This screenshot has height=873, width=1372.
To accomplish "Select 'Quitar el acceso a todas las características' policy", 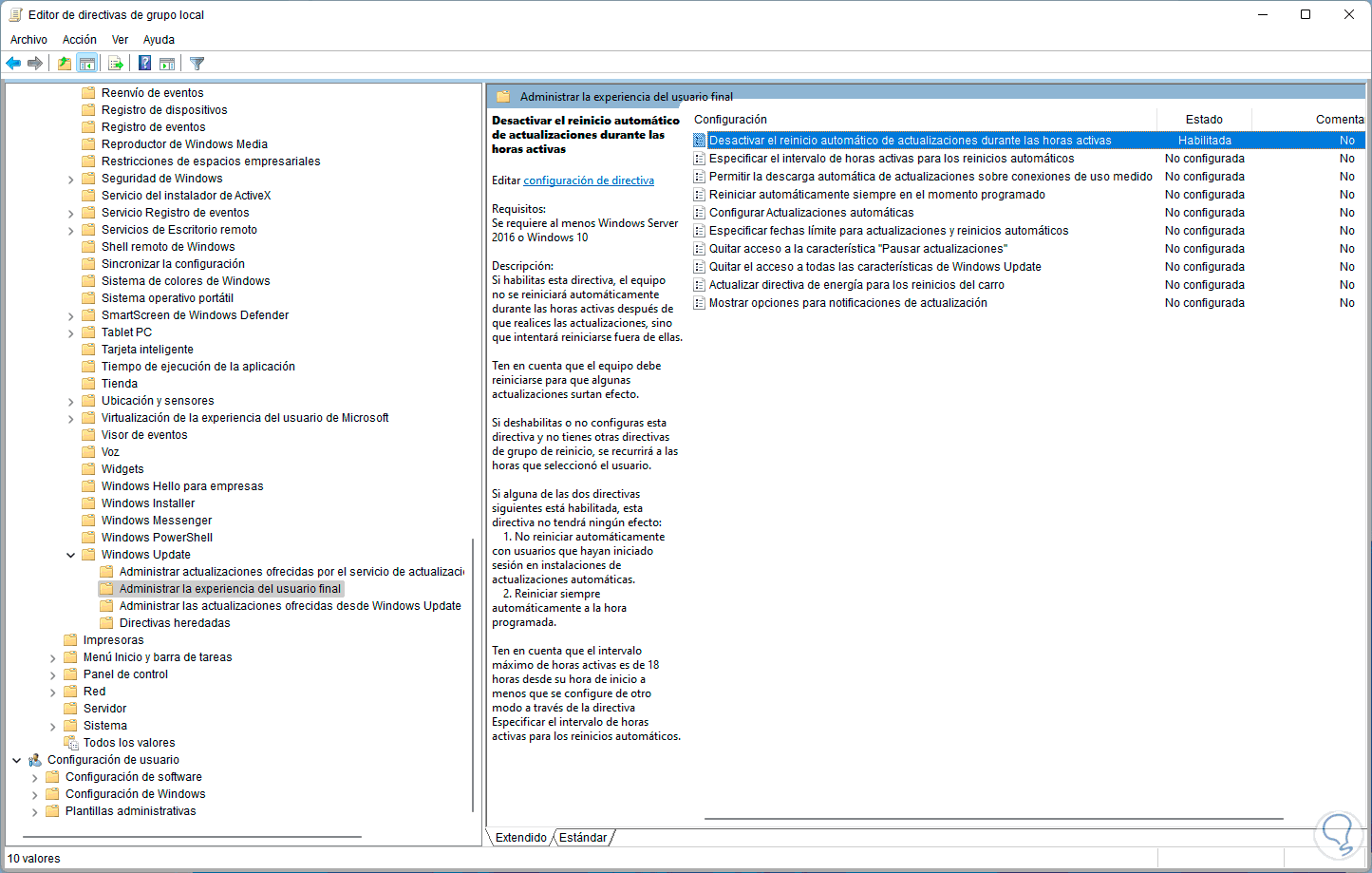I will 874,267.
